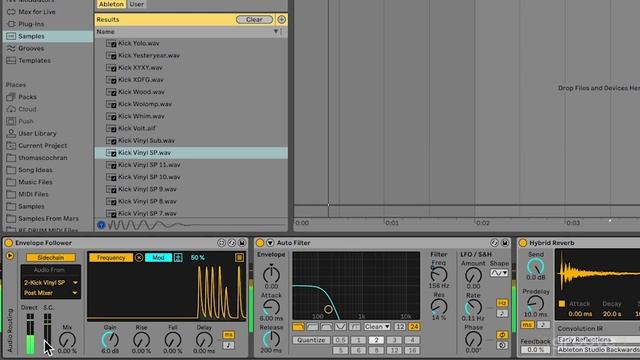
Task: Toggle the preview button beside waveform
Action: coord(101,224)
